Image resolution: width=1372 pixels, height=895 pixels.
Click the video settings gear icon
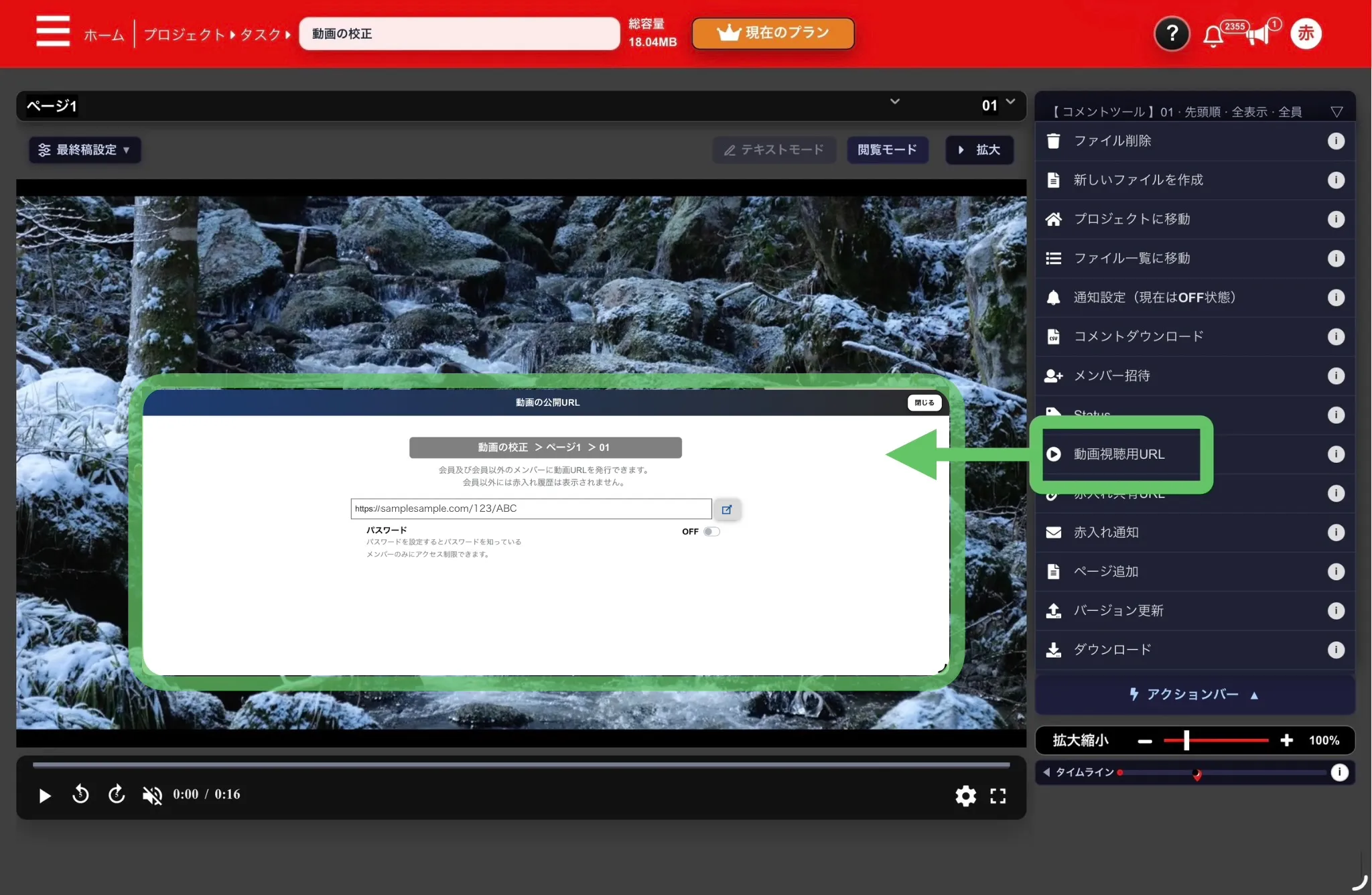tap(965, 795)
